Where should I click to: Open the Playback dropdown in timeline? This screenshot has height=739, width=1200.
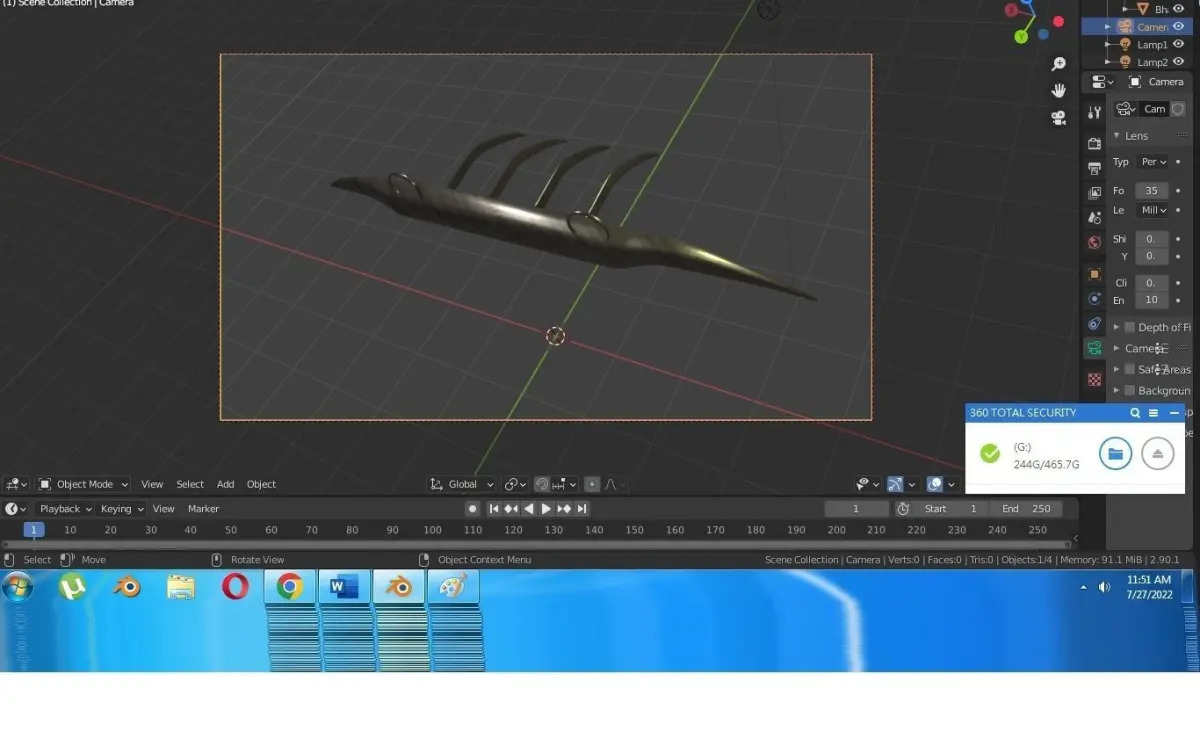tap(65, 509)
